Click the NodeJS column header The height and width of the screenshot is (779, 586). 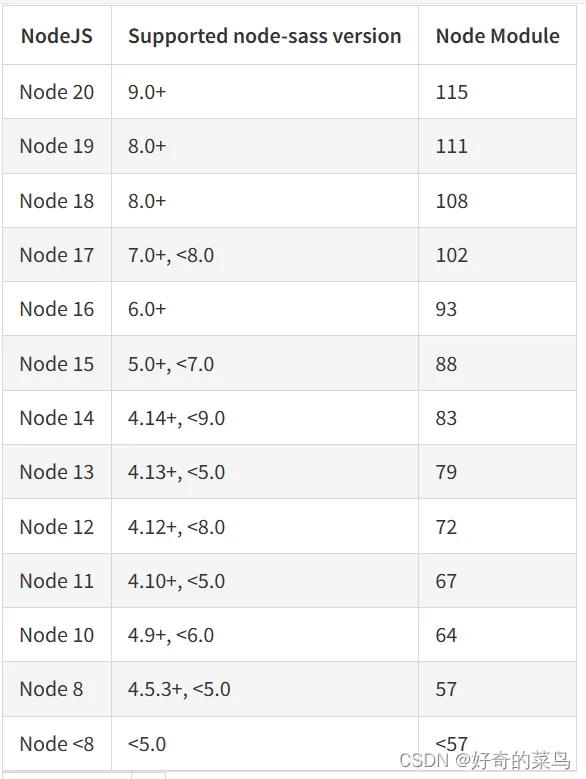pyautogui.click(x=57, y=36)
